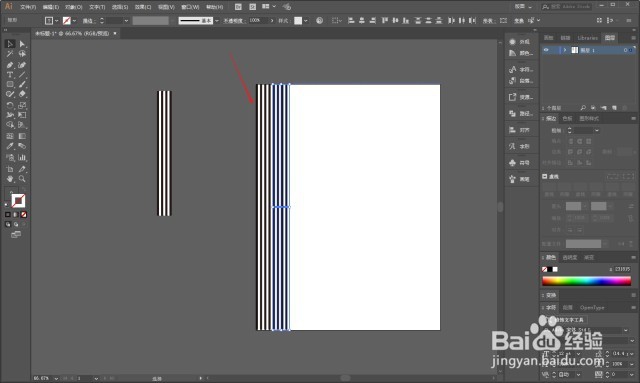Open the 符号 (Symbols) panel button
Screen dimensions: 640x383
coord(520,163)
